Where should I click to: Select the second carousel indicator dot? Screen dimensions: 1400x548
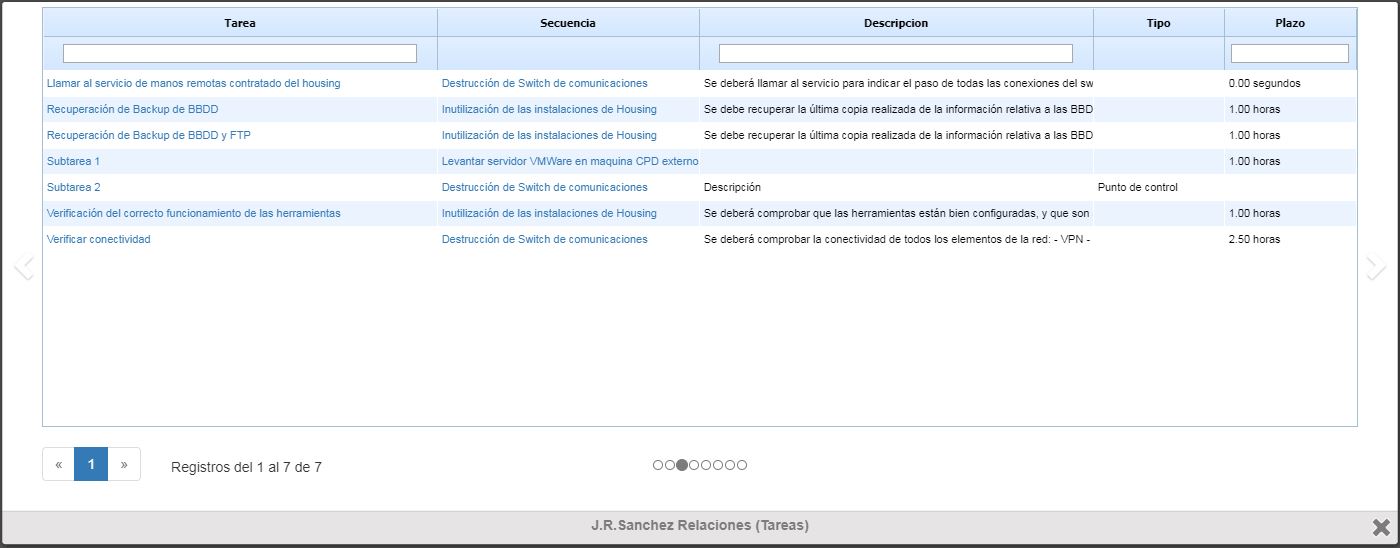670,465
